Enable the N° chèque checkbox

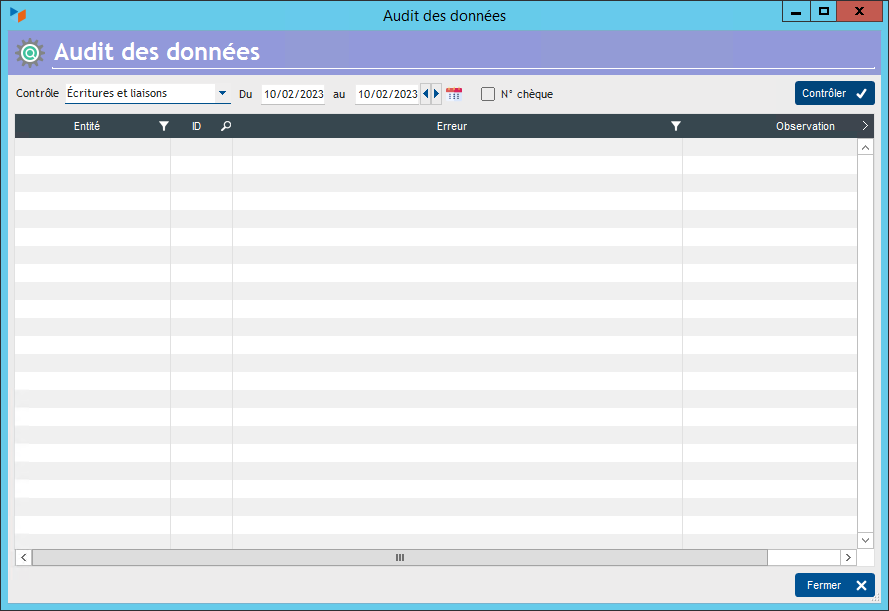[488, 94]
